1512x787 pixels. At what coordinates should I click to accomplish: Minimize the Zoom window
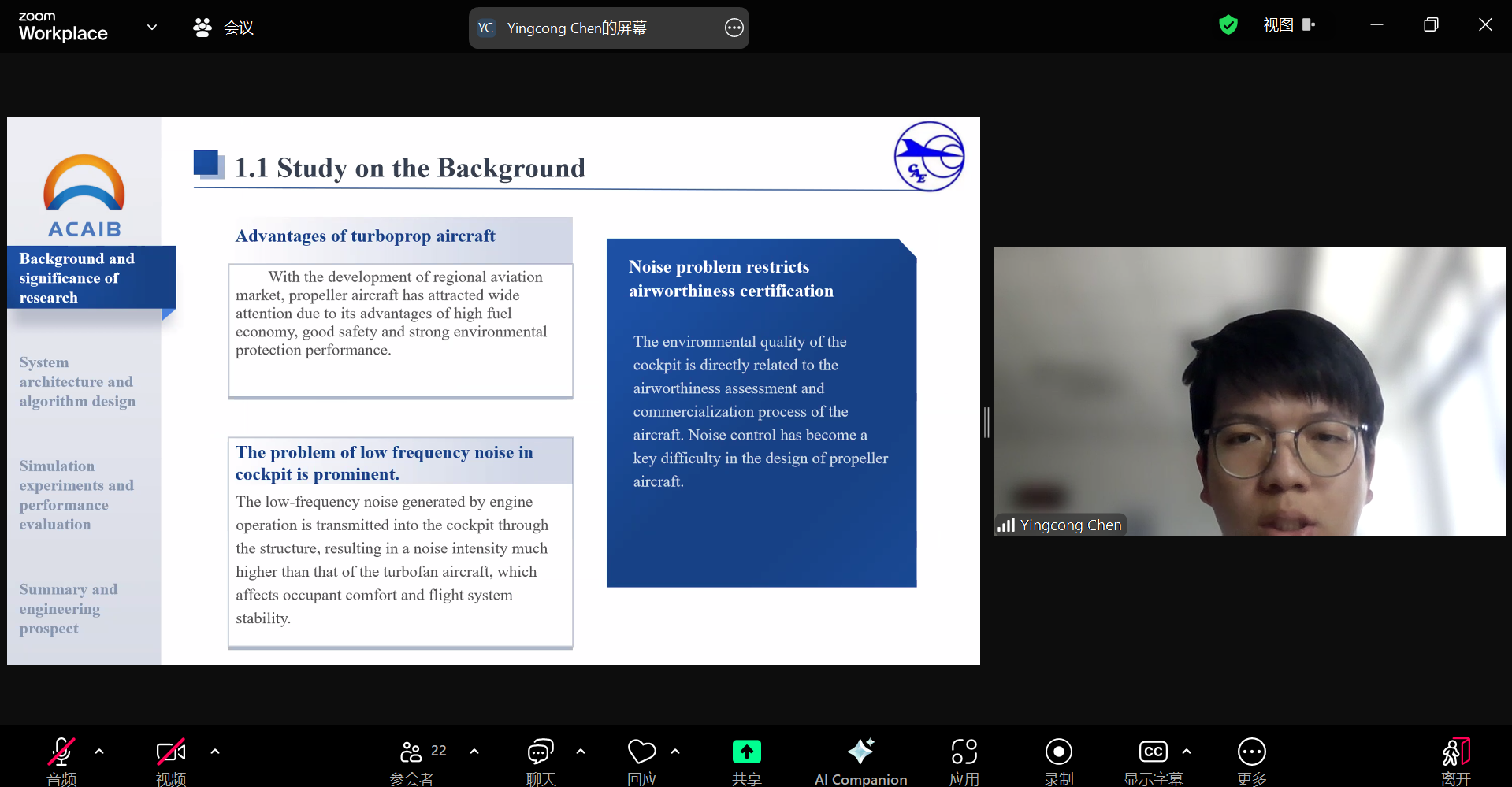(1377, 25)
